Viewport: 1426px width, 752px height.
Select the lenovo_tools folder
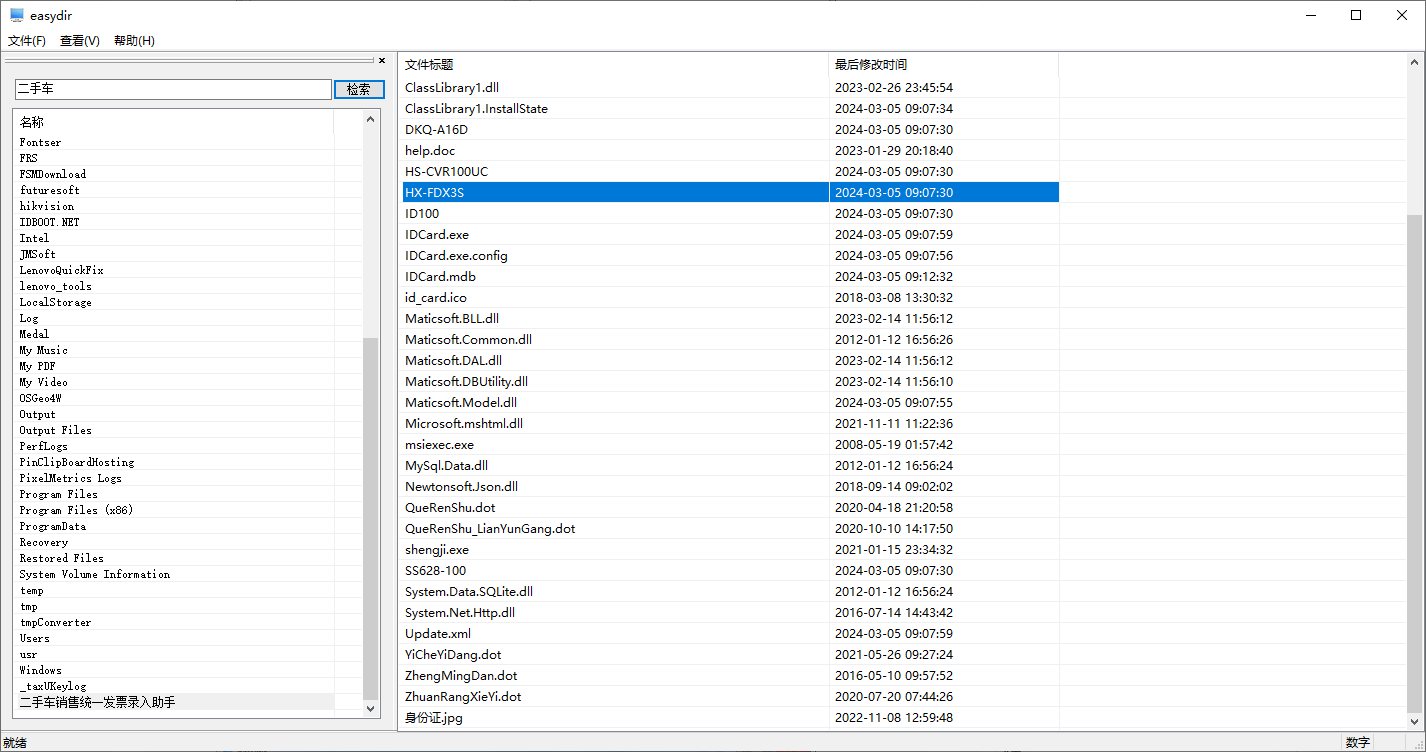tap(55, 286)
